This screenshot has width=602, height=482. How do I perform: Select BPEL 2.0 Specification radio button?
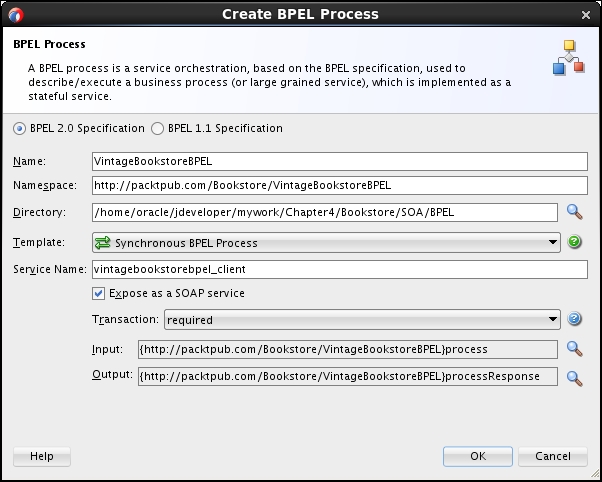(20, 129)
